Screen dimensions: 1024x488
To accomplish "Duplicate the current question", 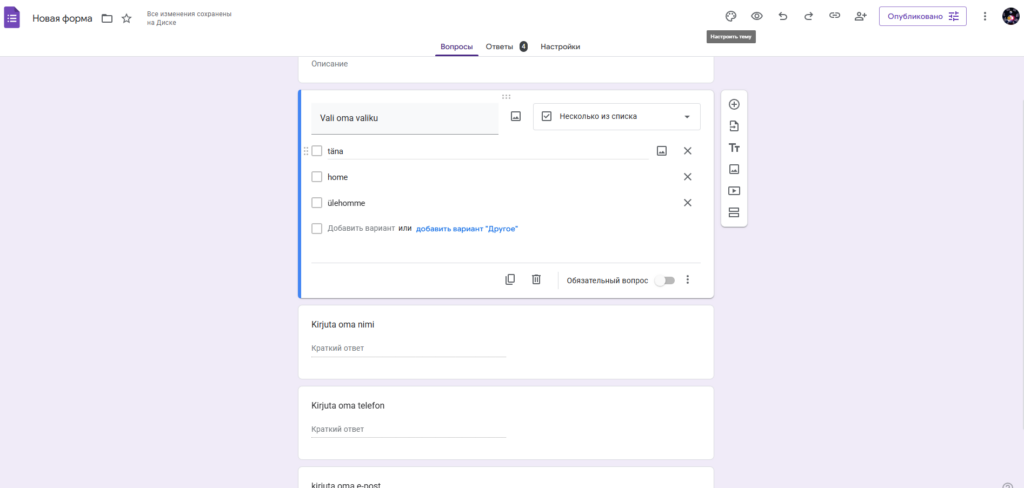I will (x=510, y=280).
